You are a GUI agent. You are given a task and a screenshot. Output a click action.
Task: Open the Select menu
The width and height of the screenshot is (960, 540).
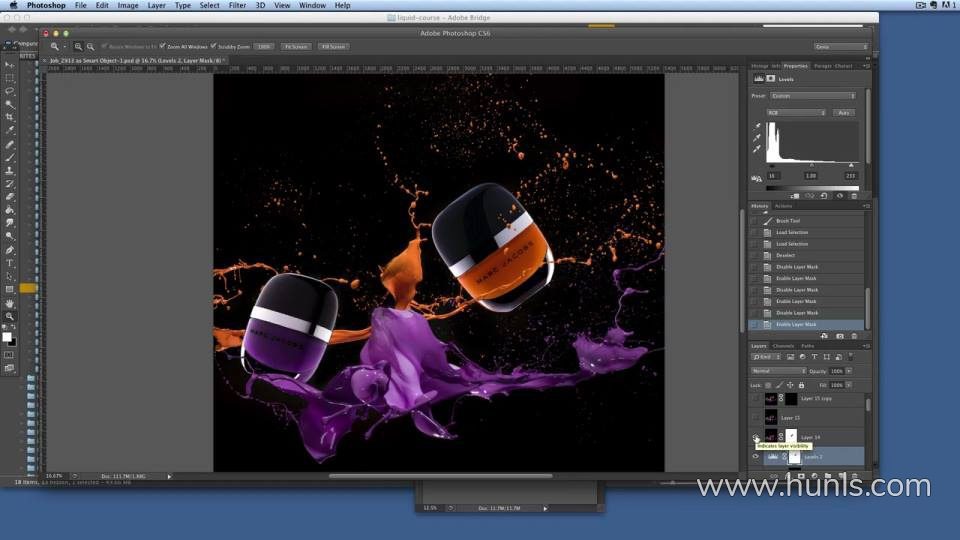[x=209, y=6]
